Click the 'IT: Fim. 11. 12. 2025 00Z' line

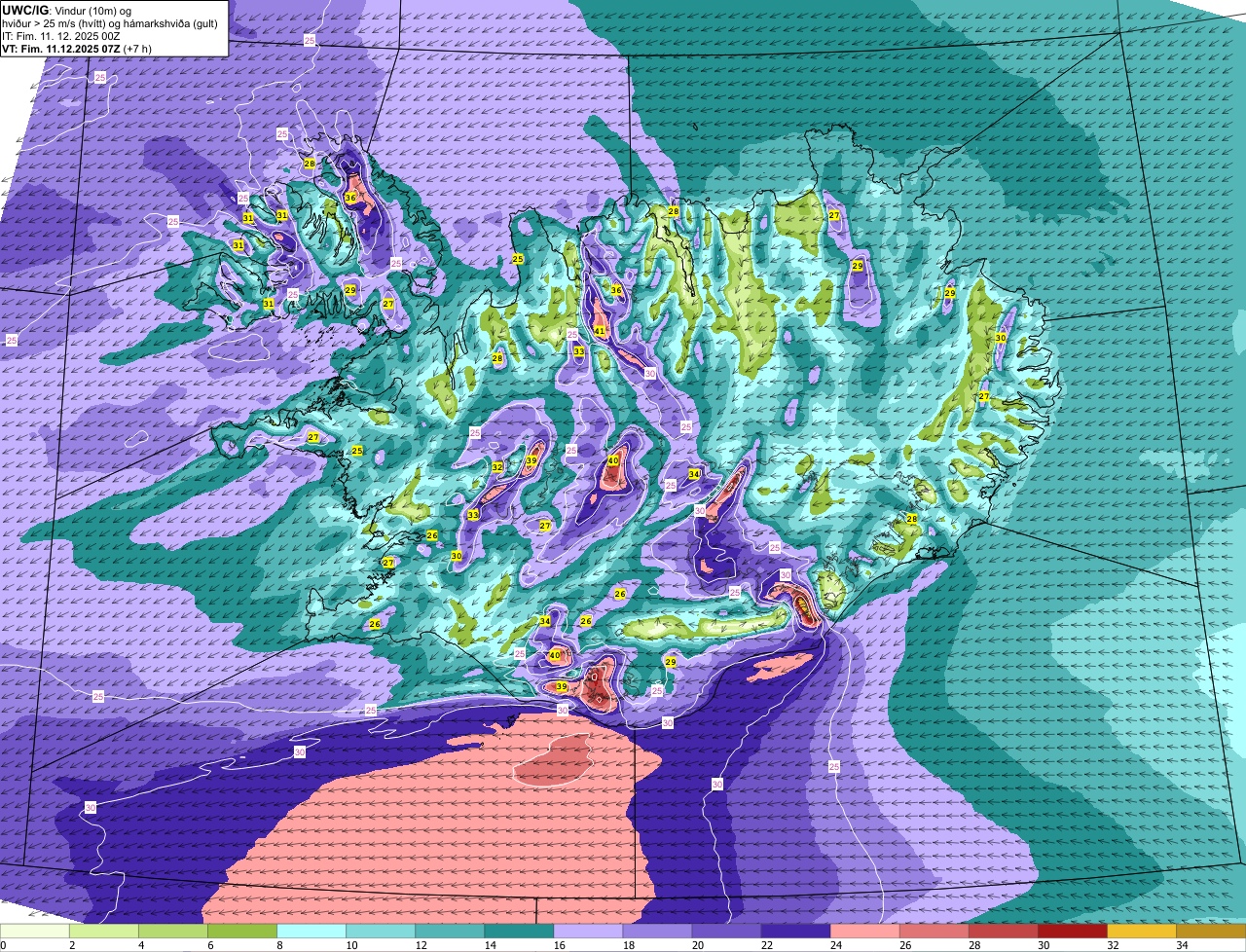tap(60, 36)
